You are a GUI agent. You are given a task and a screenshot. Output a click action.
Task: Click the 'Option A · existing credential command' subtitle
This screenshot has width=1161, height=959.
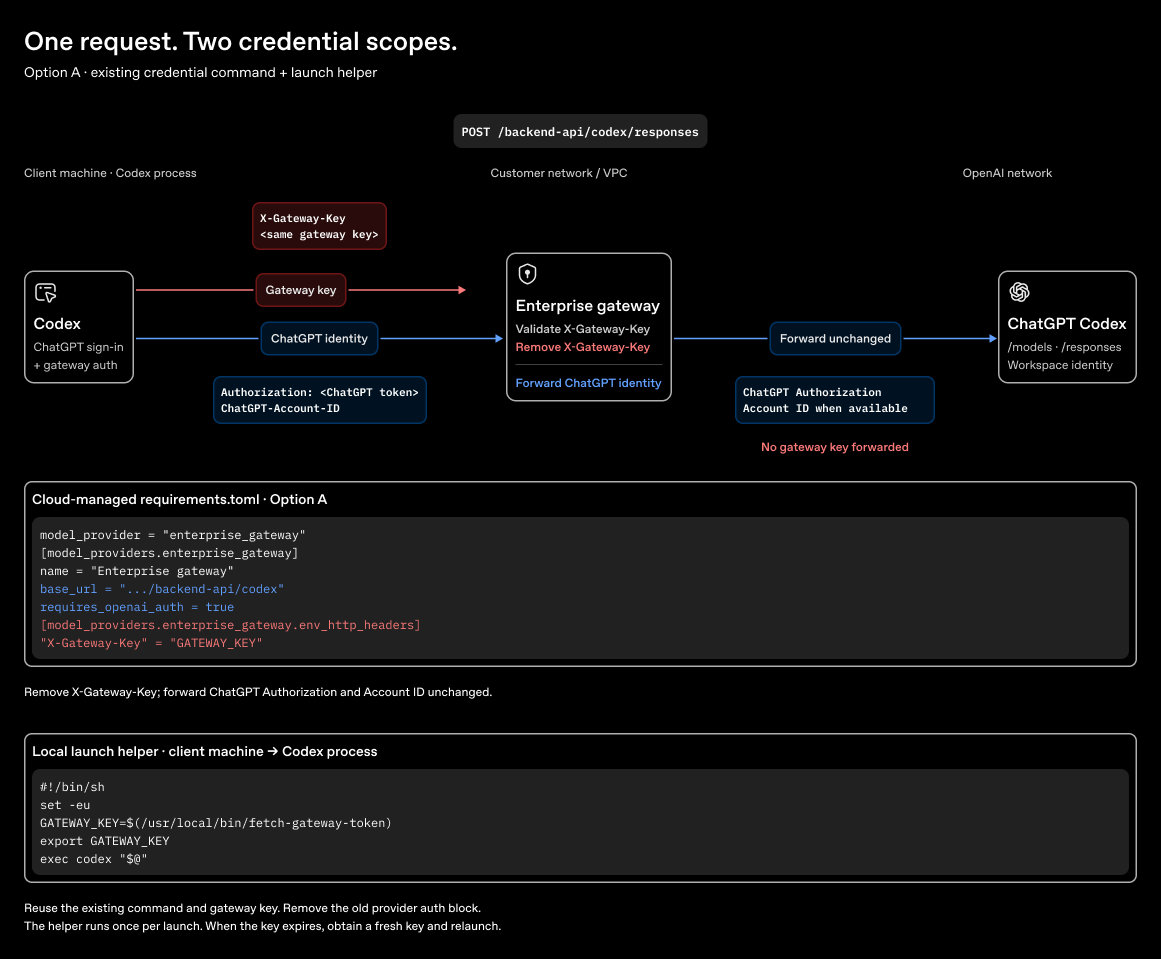click(x=201, y=73)
